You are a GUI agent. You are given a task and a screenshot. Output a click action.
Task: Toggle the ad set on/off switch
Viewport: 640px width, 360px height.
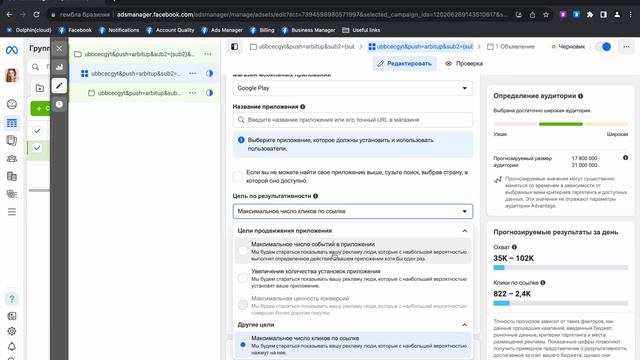point(603,47)
